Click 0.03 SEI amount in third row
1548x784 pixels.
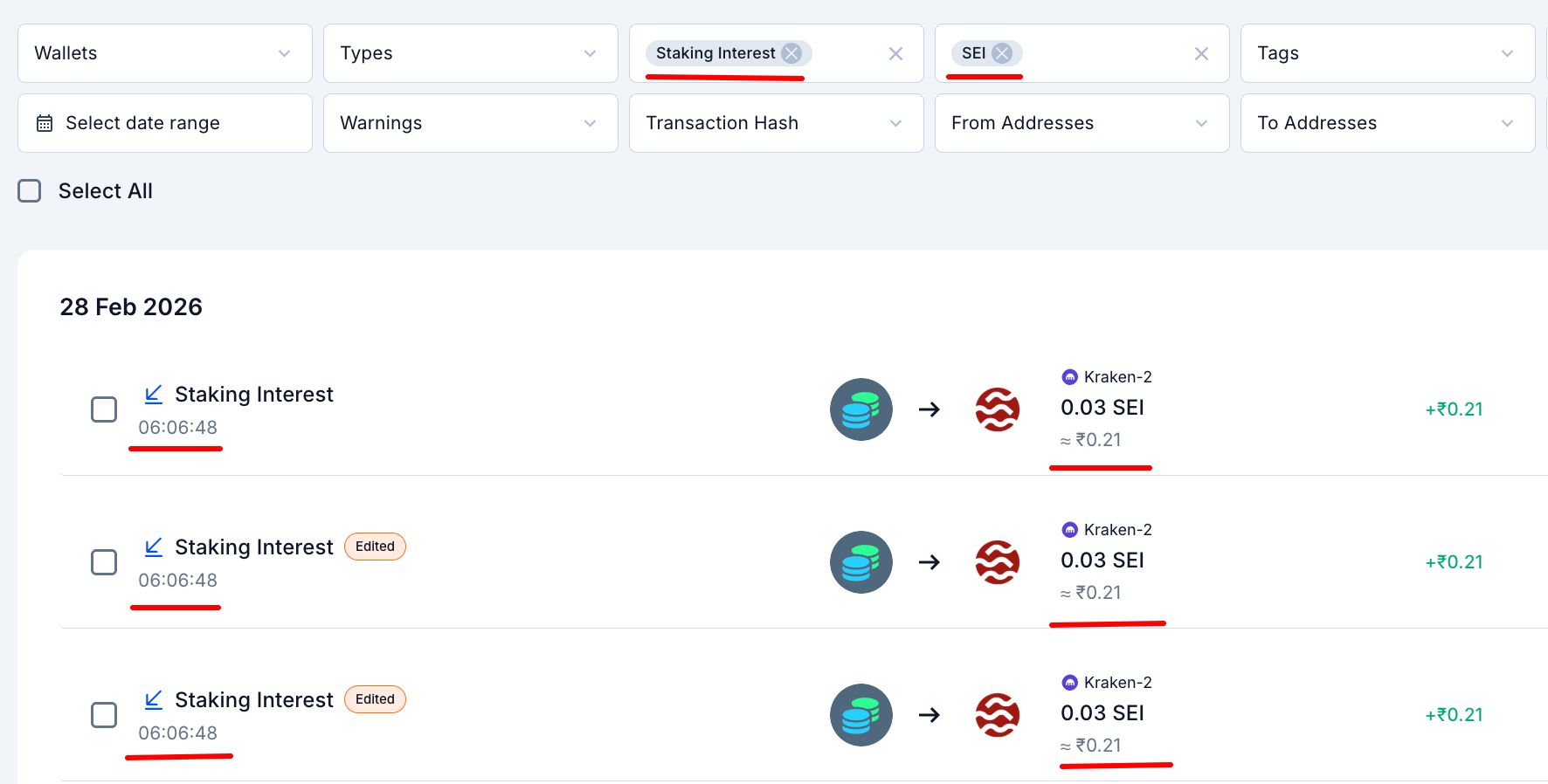click(x=1102, y=713)
